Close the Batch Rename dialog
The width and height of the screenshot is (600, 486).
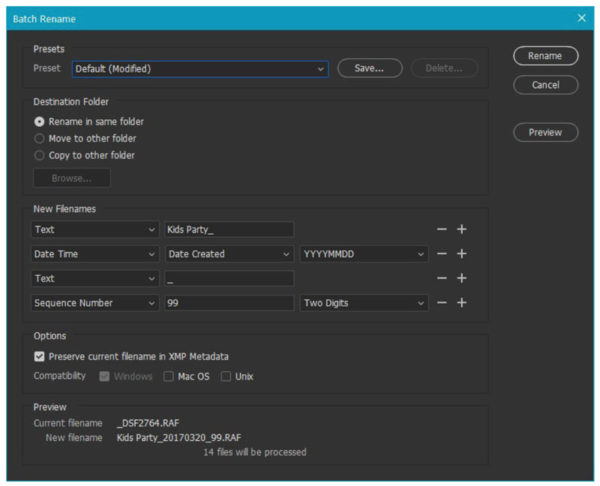coord(582,18)
